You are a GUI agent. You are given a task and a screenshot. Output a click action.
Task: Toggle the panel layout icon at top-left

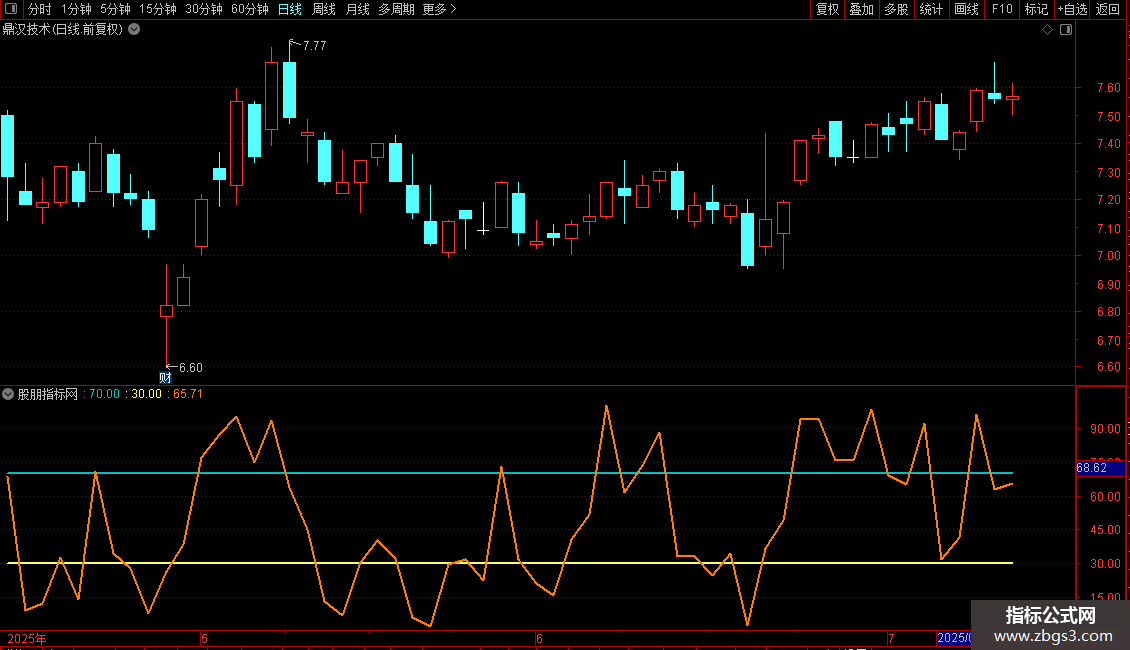pyautogui.click(x=11, y=9)
